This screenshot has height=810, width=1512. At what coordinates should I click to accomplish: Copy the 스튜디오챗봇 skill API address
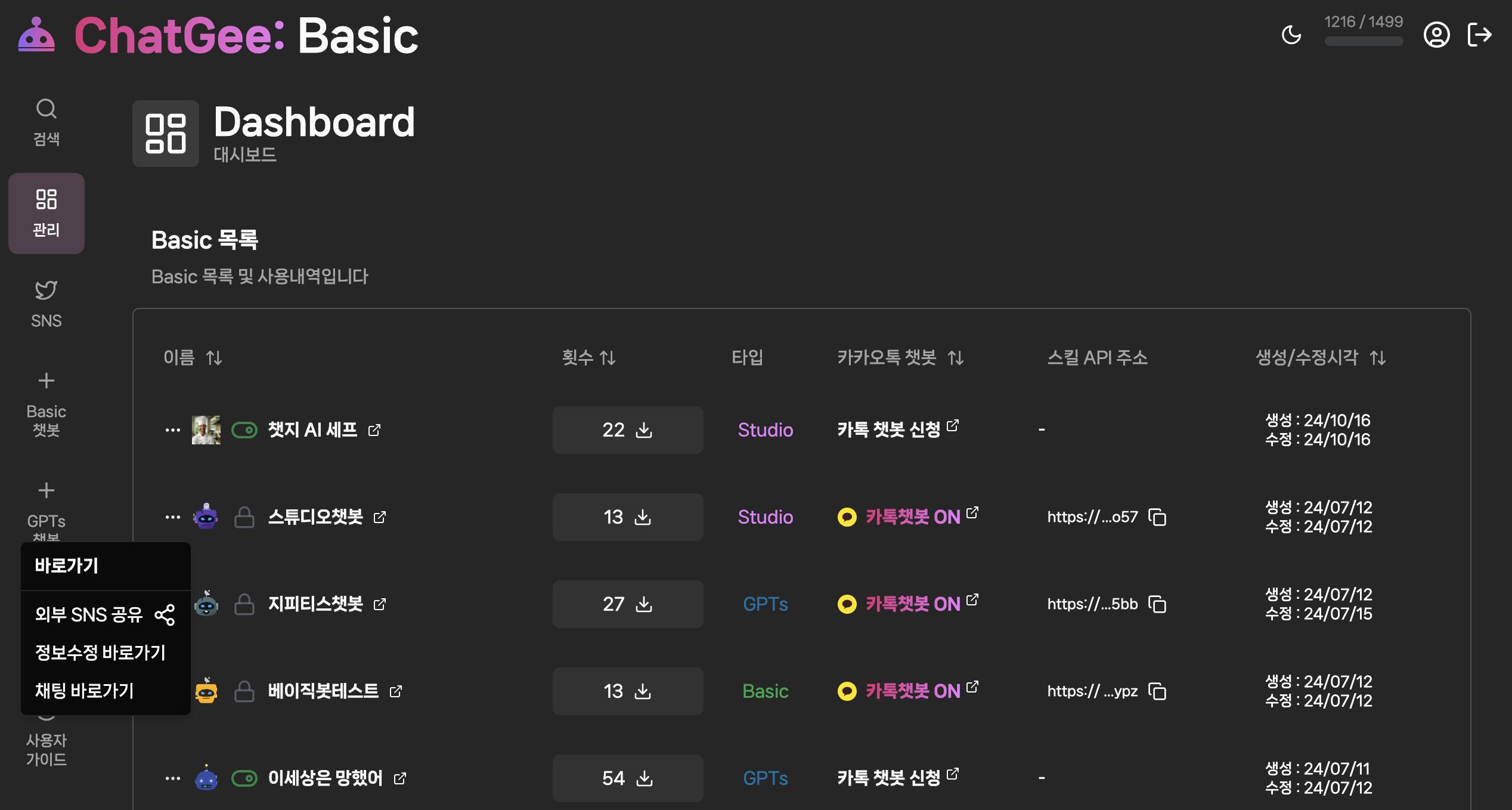tap(1157, 517)
